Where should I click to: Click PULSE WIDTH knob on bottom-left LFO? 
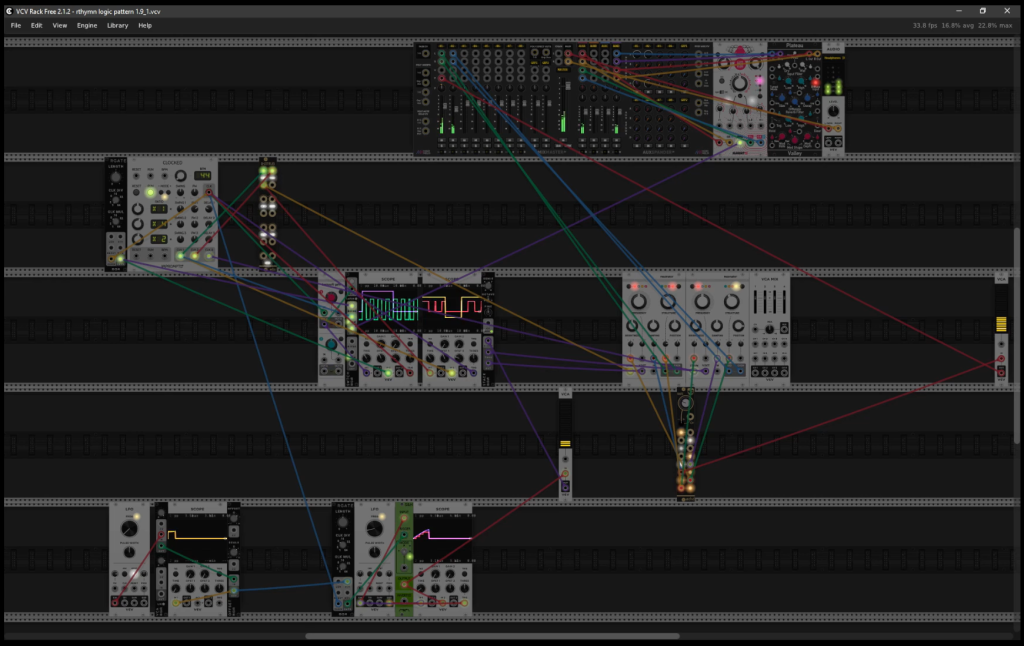coord(129,552)
